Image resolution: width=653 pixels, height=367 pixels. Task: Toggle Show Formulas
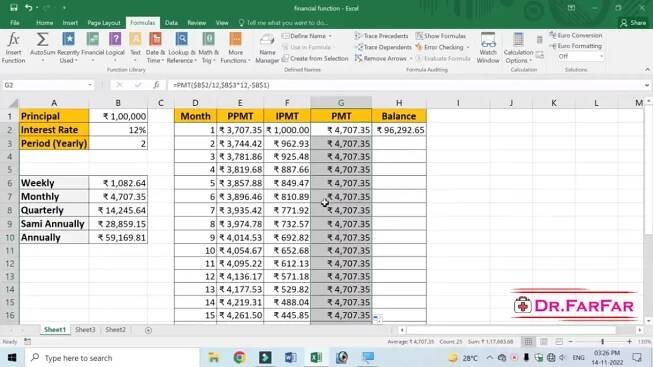point(441,36)
